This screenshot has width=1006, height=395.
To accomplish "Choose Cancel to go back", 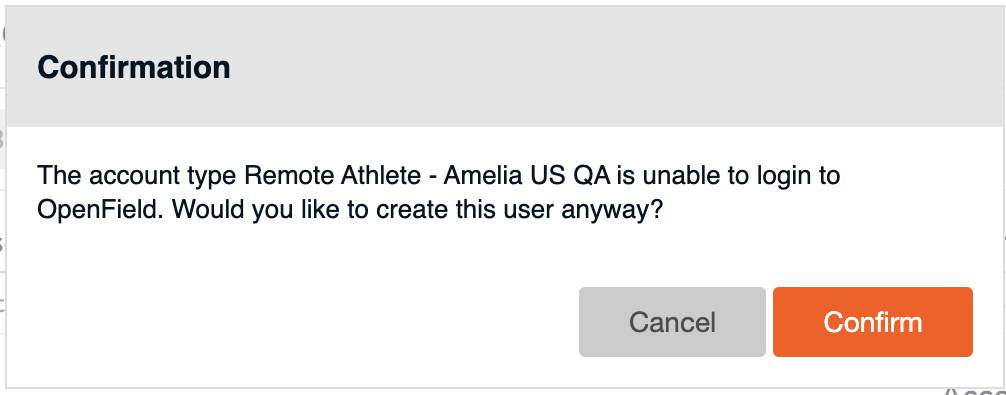I will tap(672, 322).
